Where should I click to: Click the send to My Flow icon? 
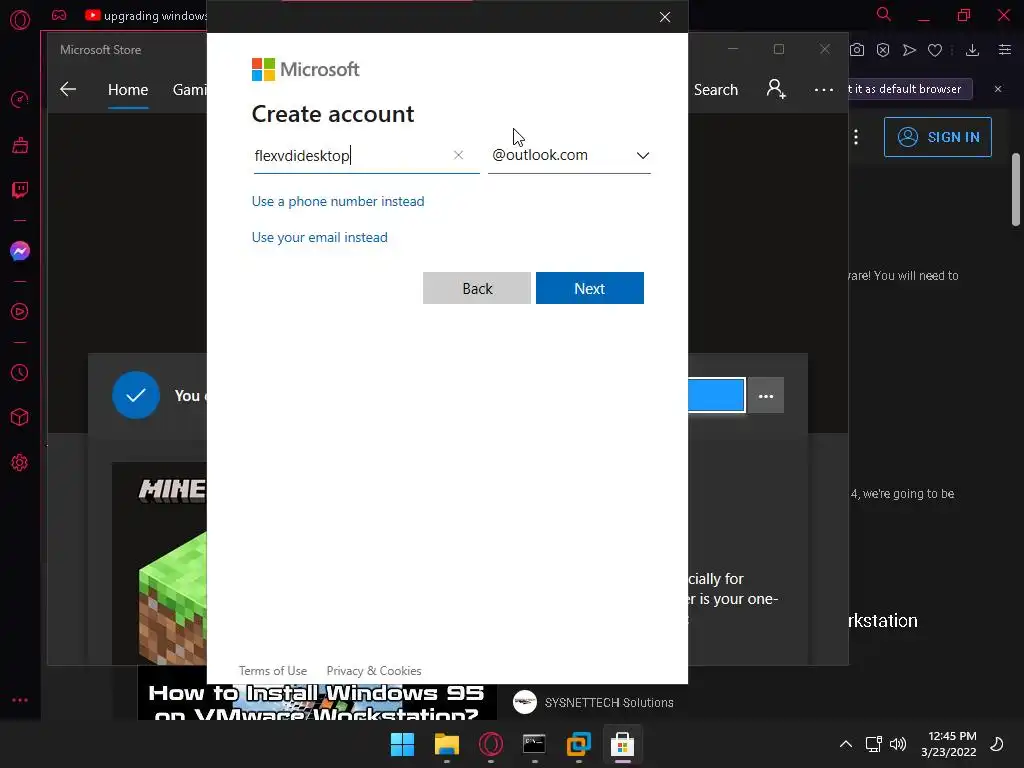tap(909, 50)
